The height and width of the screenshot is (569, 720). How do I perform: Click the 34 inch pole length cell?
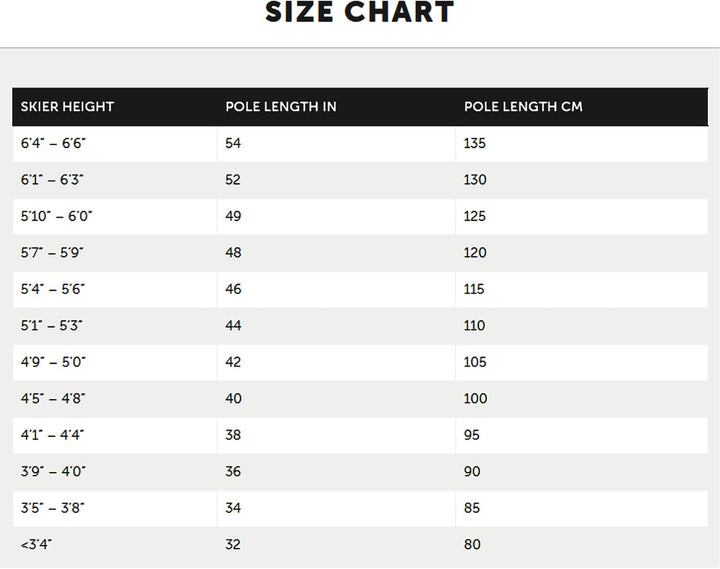coord(233,508)
